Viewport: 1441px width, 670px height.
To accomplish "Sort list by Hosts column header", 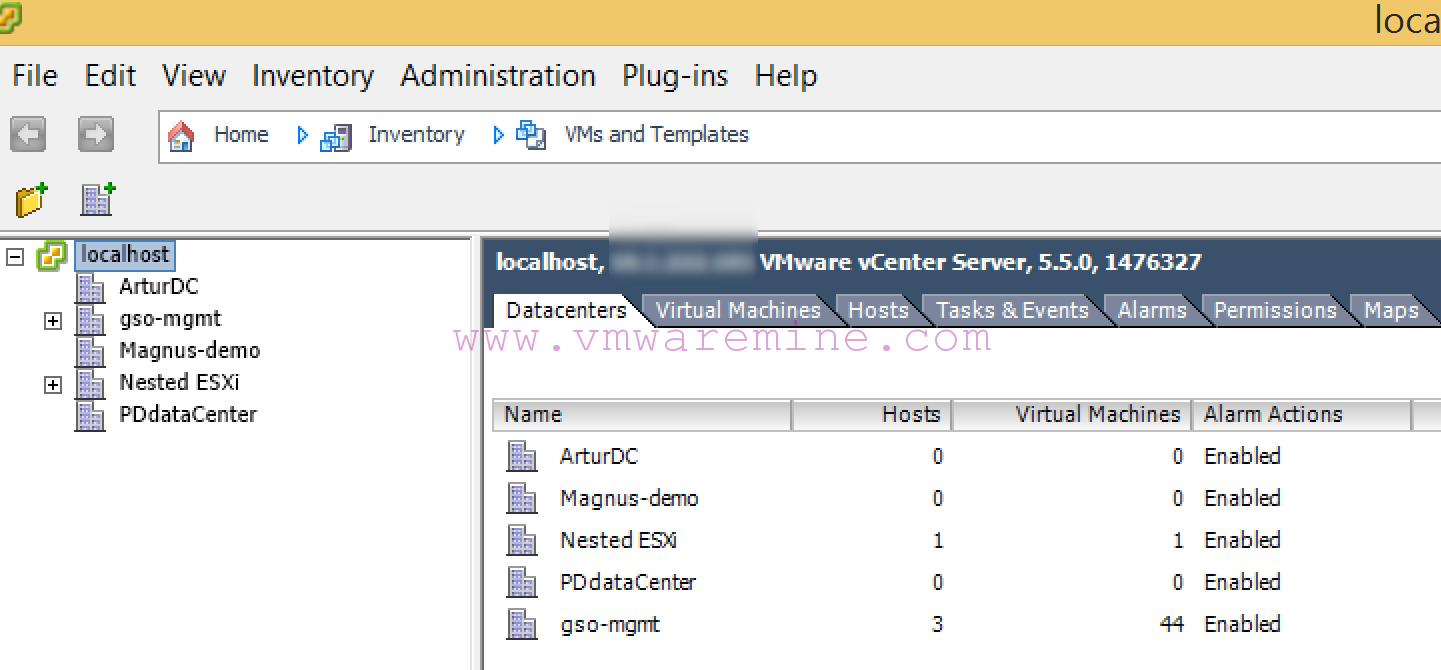I will click(872, 415).
